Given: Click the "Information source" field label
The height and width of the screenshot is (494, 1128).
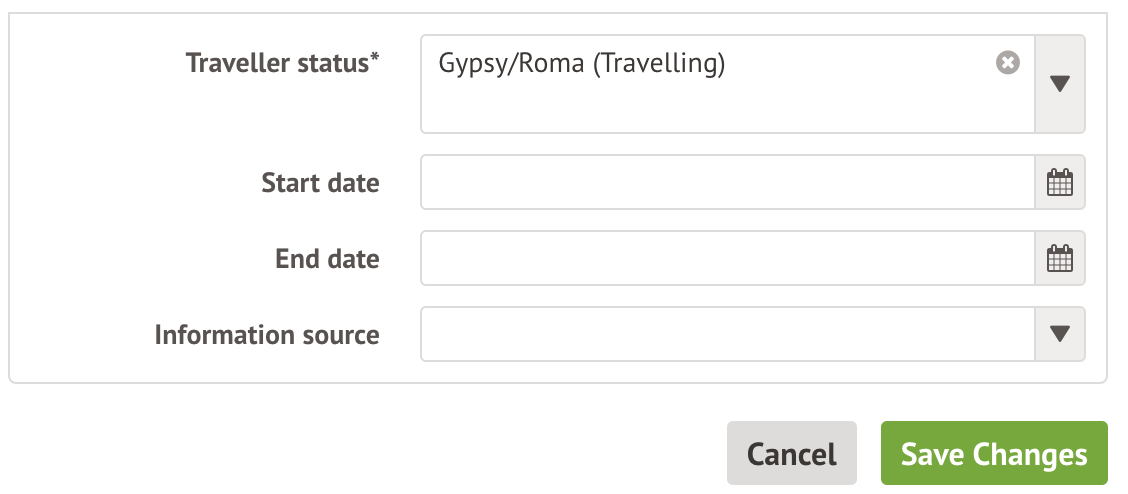Looking at the screenshot, I should tap(267, 334).
